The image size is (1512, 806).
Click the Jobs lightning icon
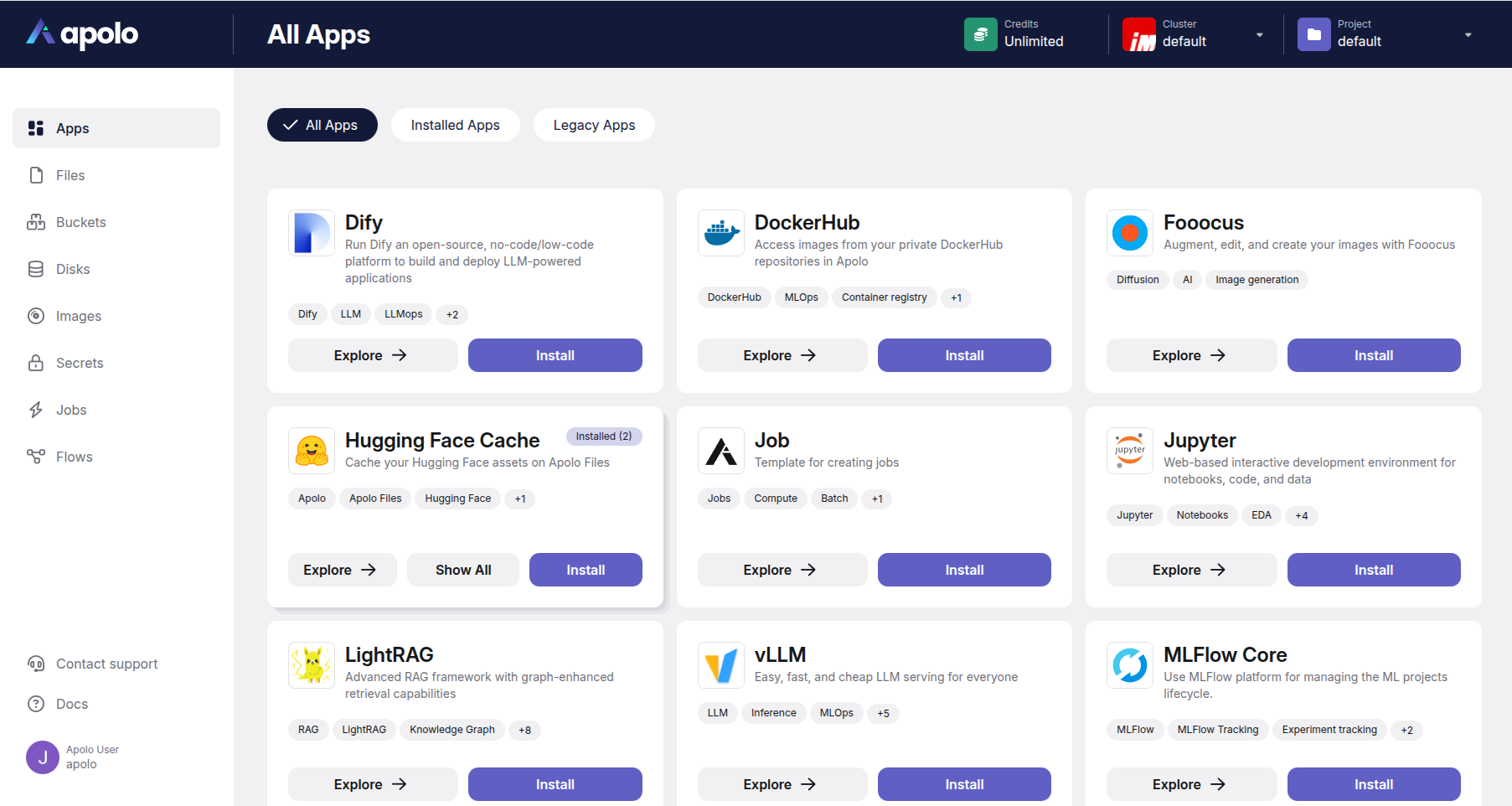point(36,410)
